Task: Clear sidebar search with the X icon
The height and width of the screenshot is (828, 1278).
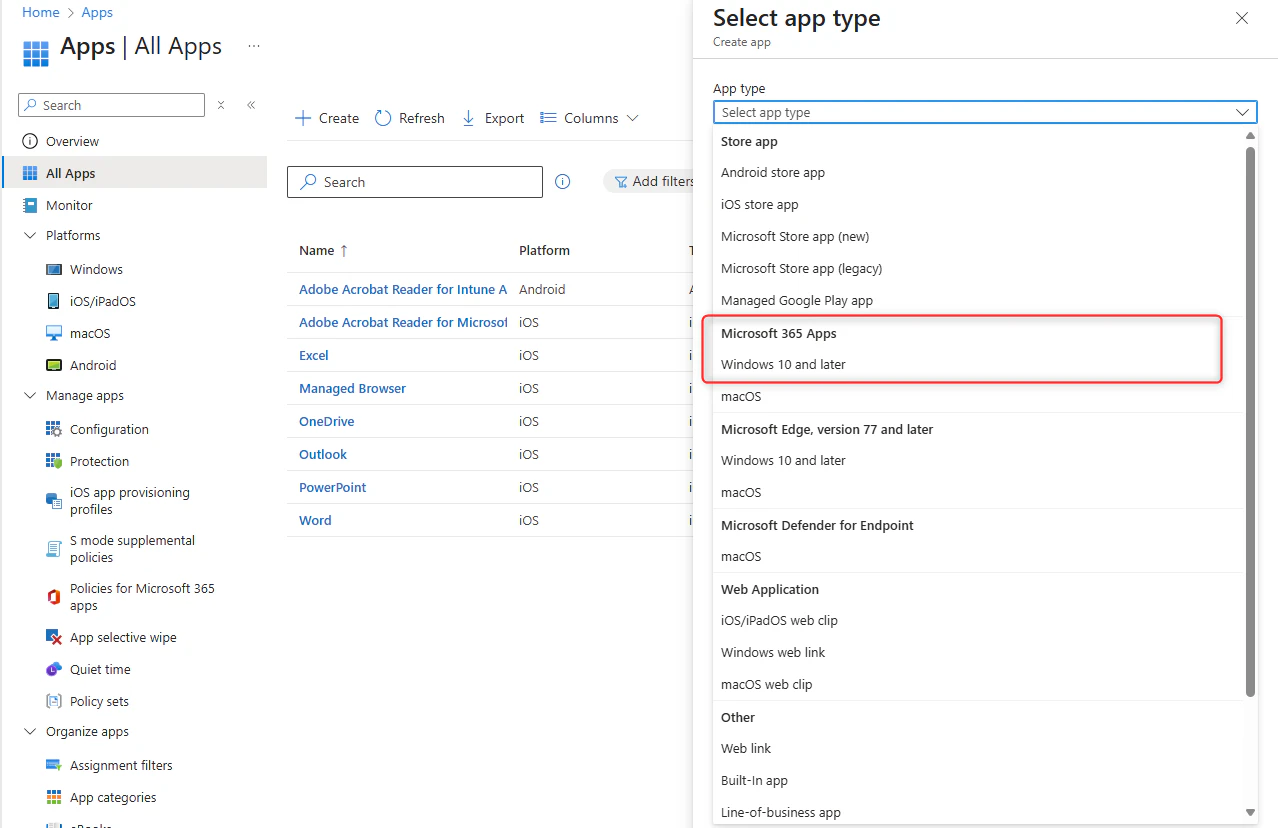Action: (221, 105)
